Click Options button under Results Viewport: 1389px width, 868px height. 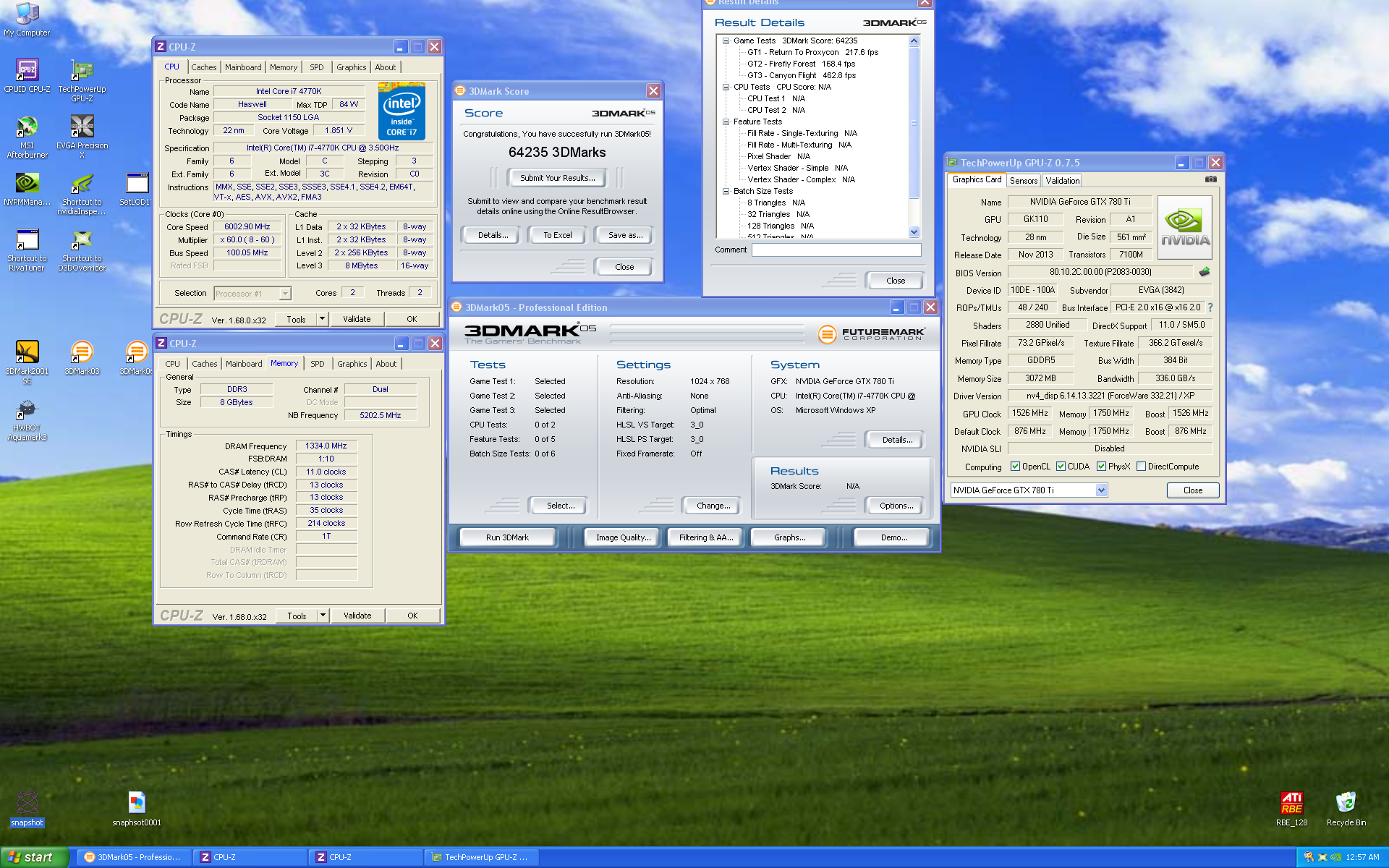click(x=896, y=506)
